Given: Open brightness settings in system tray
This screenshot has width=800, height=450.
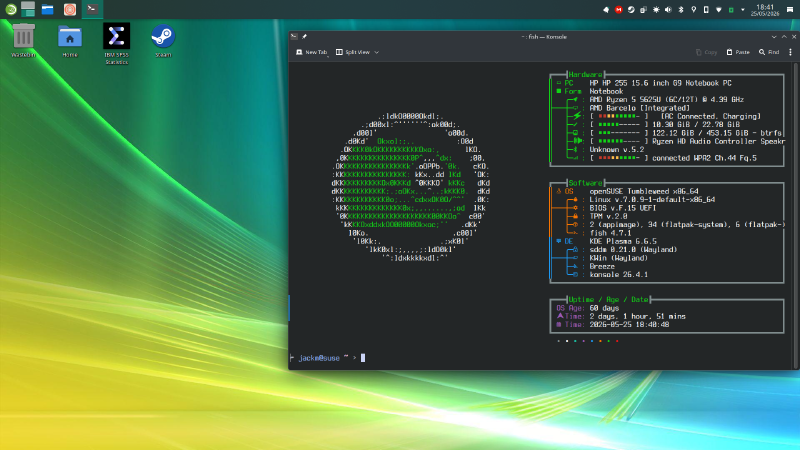Looking at the screenshot, I should pyautogui.click(x=656, y=10).
